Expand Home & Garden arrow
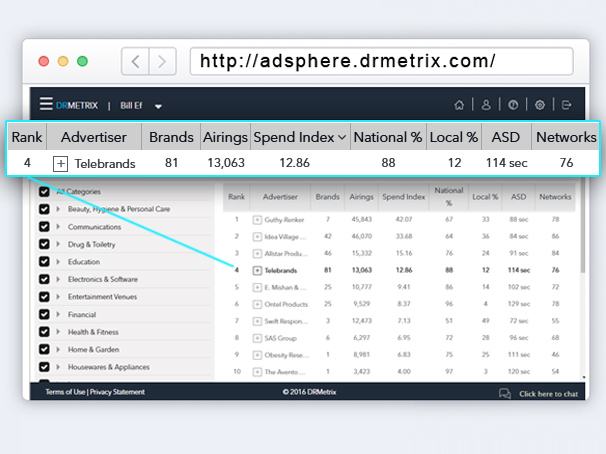Viewport: 606px width, 454px height. point(58,349)
